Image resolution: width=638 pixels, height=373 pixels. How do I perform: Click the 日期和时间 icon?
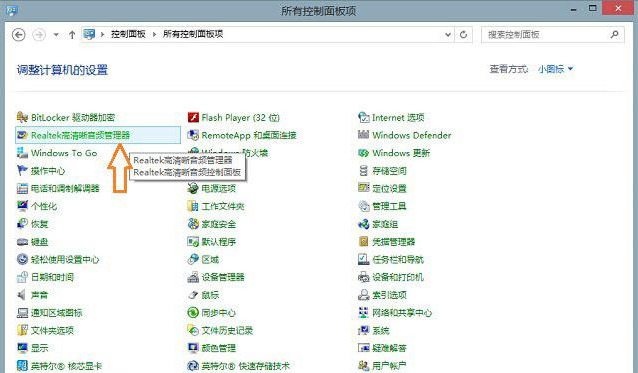pyautogui.click(x=22, y=277)
